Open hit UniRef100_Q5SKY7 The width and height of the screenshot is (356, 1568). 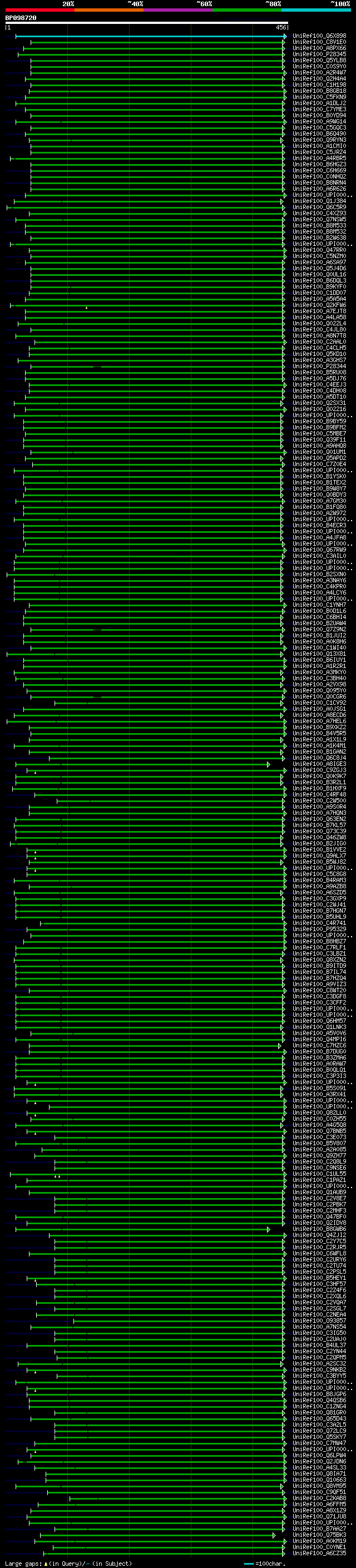point(319,1437)
